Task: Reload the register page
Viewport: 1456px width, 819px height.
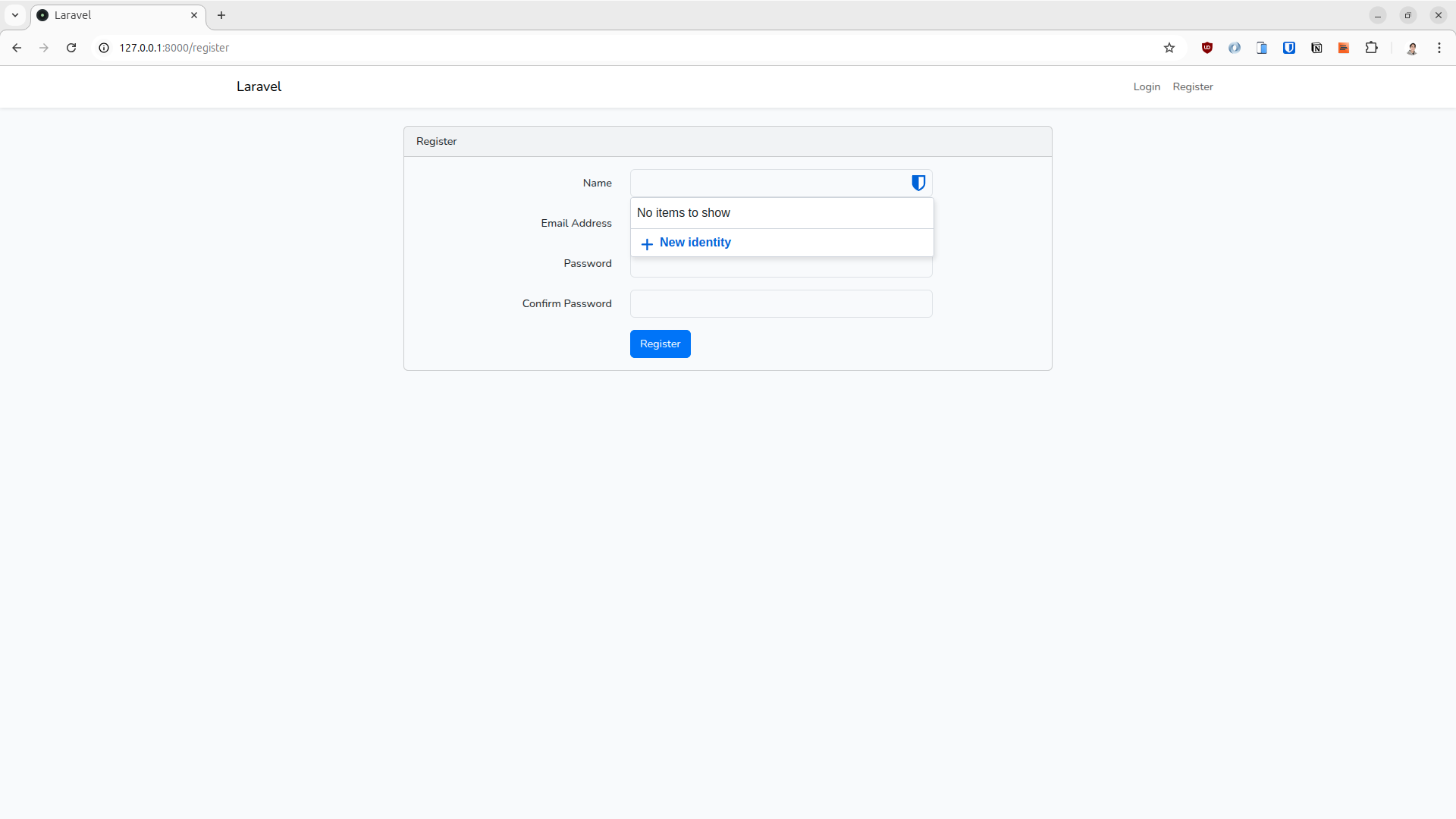Action: 71,48
